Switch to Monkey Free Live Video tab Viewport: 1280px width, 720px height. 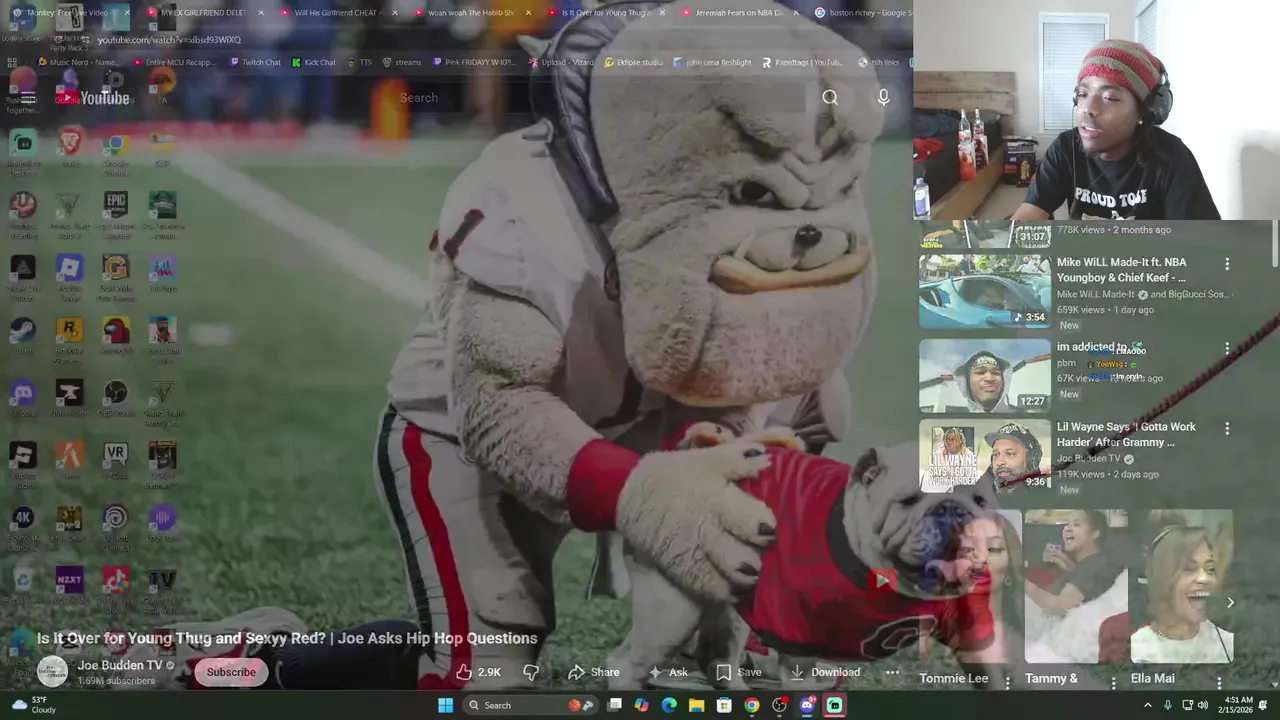(68, 13)
